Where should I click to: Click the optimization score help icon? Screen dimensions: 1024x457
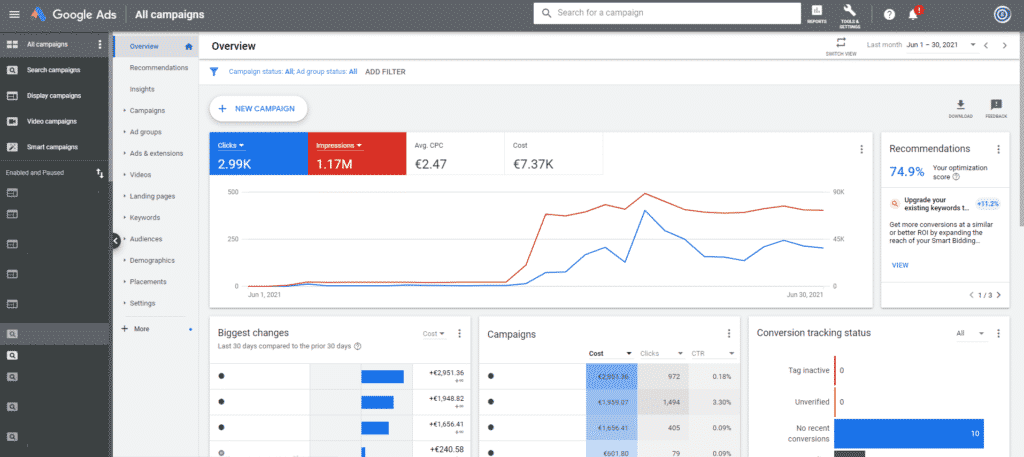click(x=956, y=177)
